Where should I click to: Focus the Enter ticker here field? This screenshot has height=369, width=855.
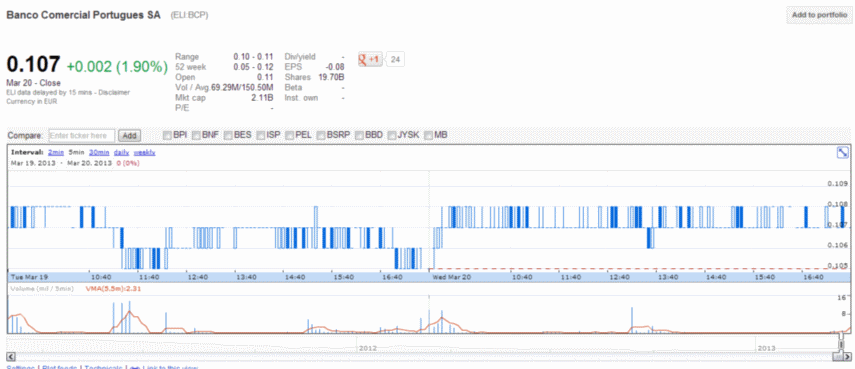pos(81,135)
